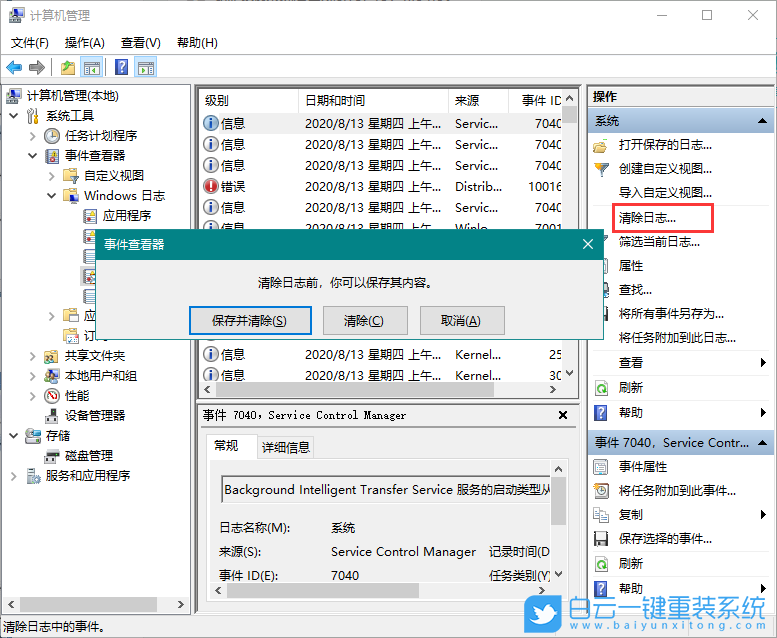Click the 来源 column header

coord(479,101)
